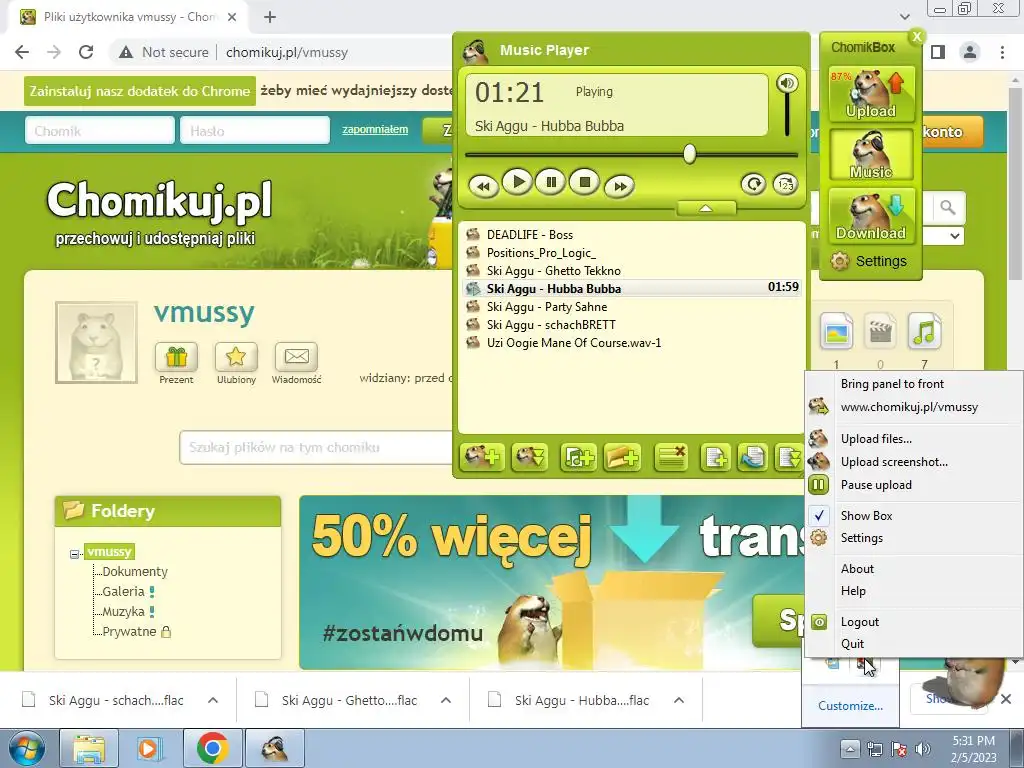
Task: Click the add-chomik (hamster plus) playlist button
Action: (x=482, y=457)
